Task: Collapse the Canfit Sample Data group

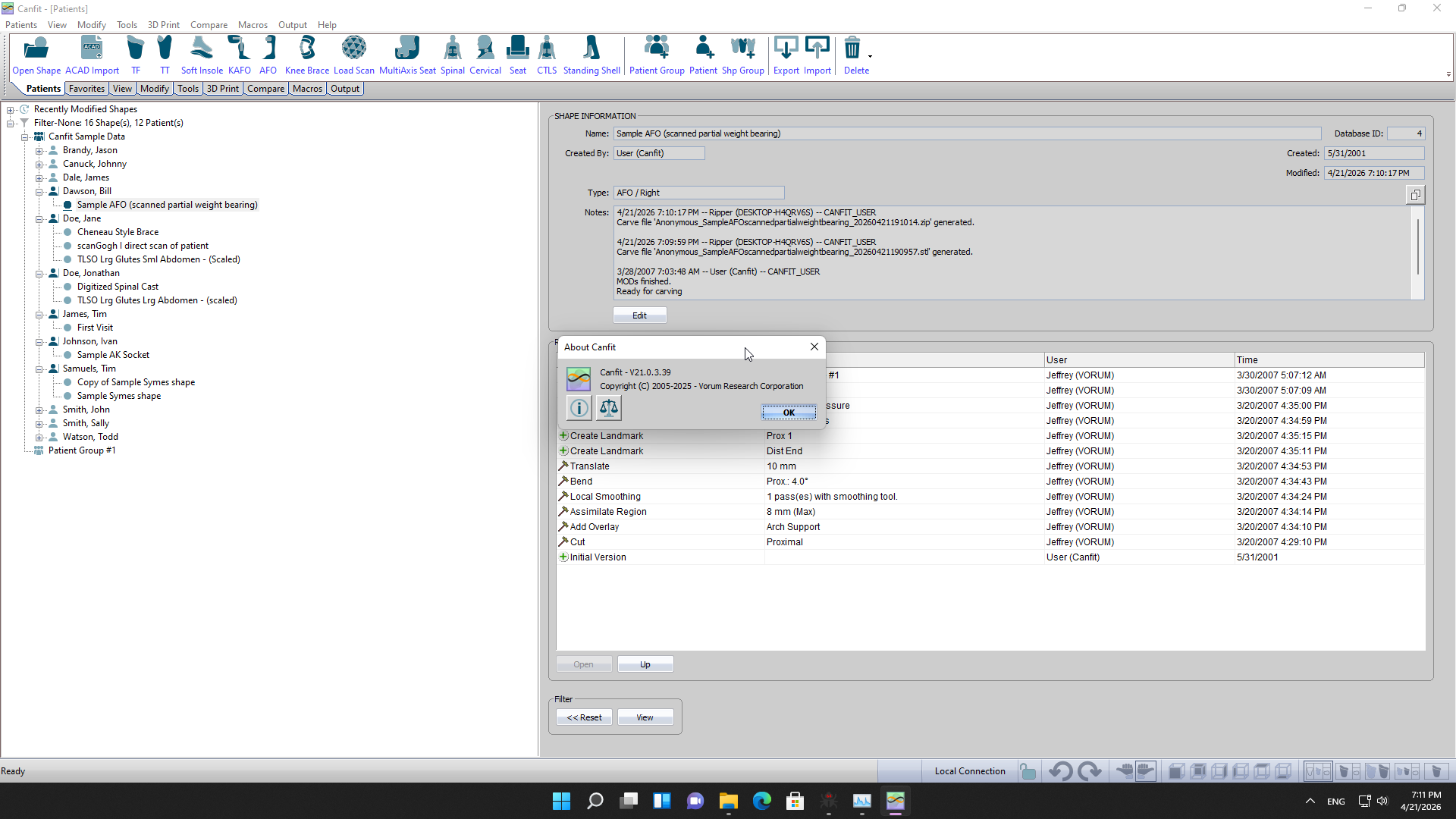Action: click(x=25, y=137)
